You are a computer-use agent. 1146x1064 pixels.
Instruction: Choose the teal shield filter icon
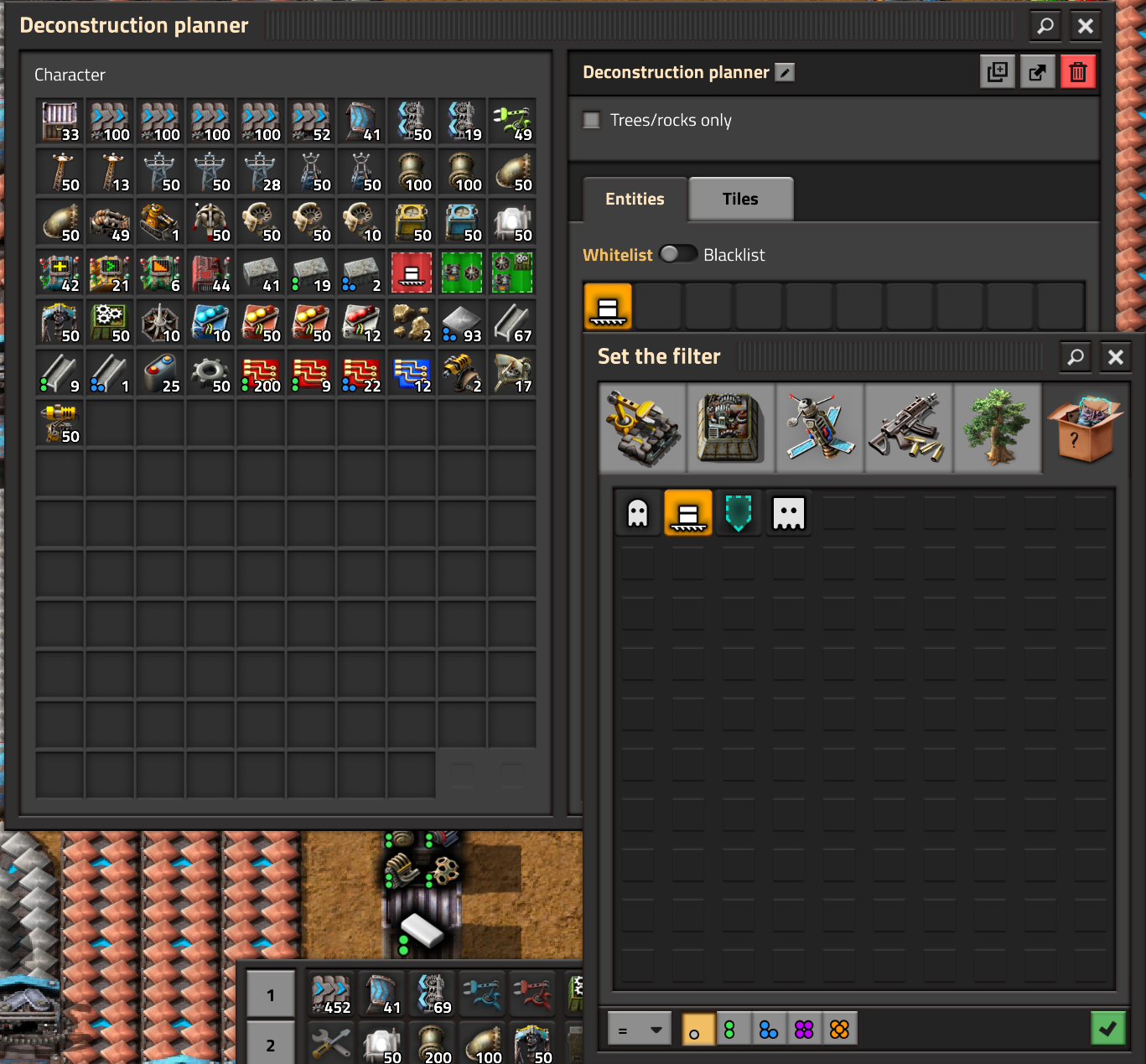tap(739, 512)
